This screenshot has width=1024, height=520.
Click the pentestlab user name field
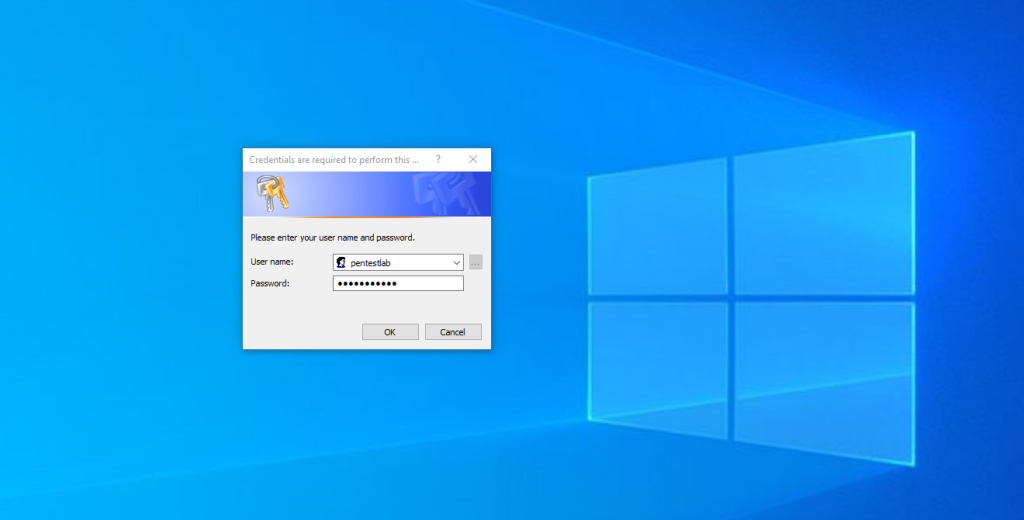(398, 263)
